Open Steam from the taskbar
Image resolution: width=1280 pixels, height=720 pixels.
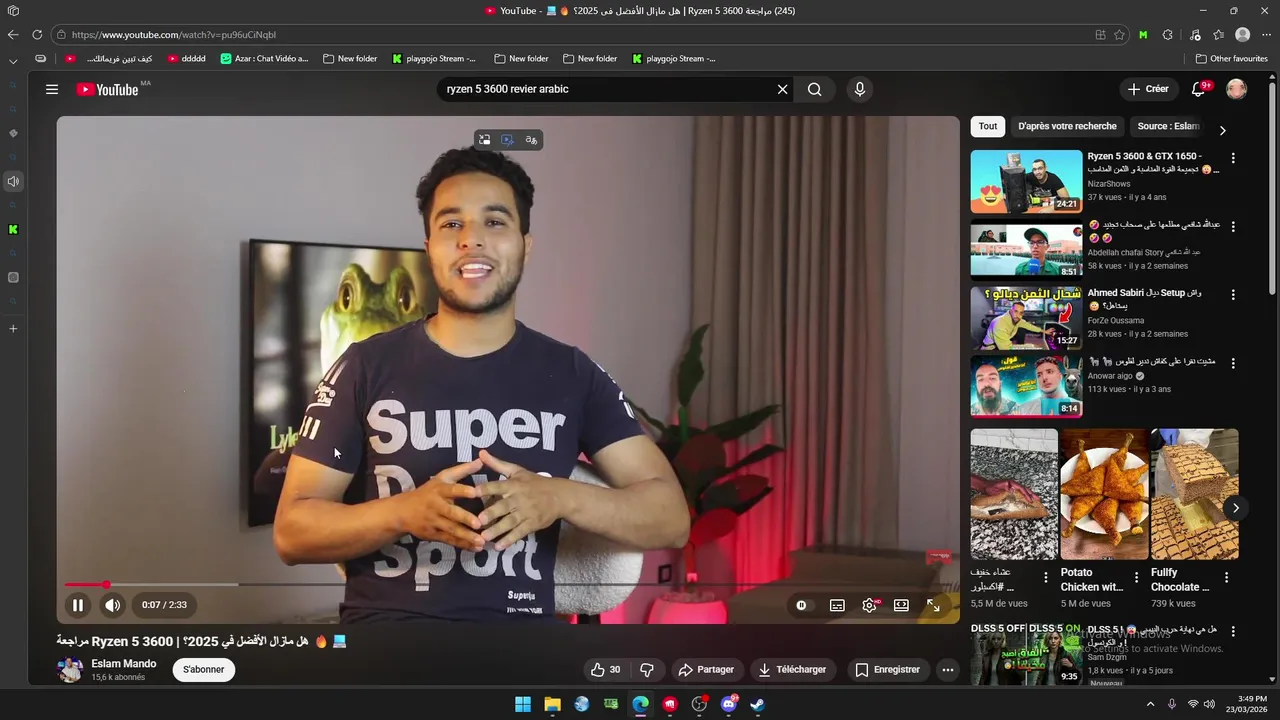[x=759, y=704]
